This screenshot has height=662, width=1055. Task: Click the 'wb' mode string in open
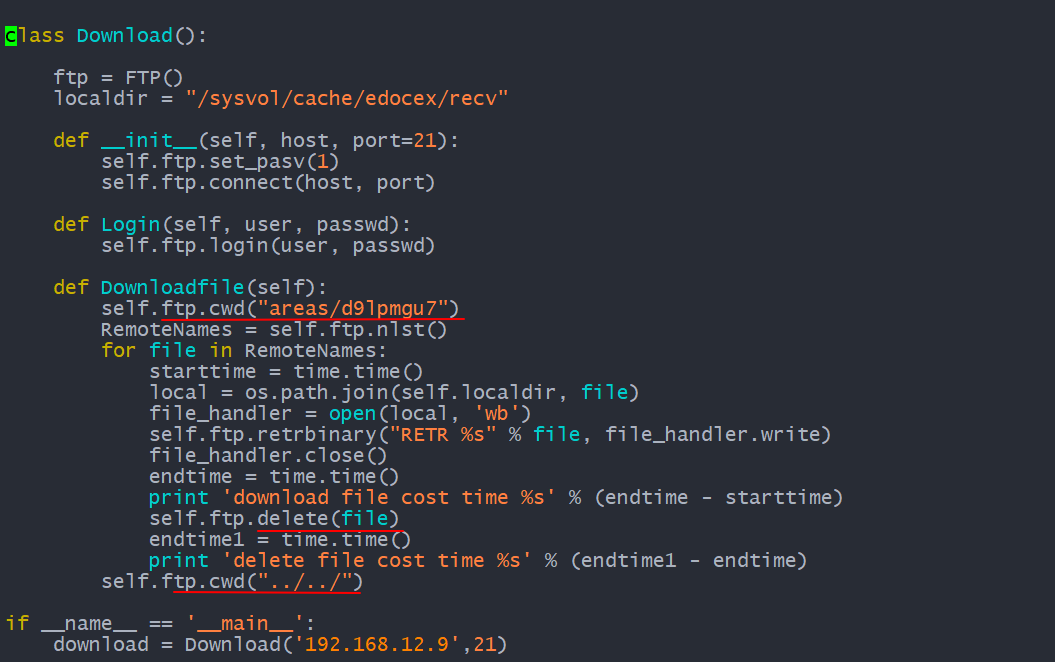pos(496,413)
